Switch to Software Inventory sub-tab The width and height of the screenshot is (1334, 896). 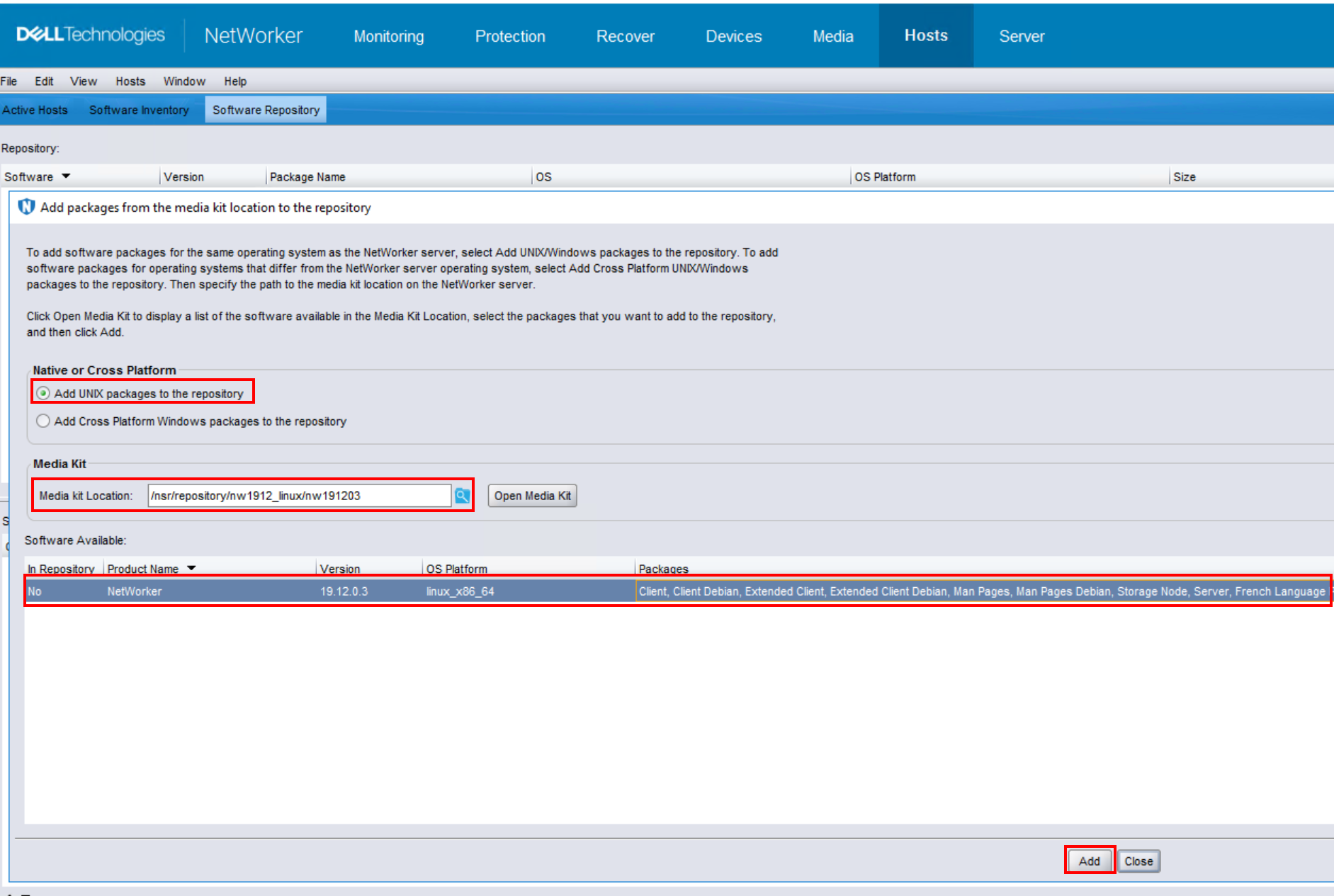click(139, 110)
